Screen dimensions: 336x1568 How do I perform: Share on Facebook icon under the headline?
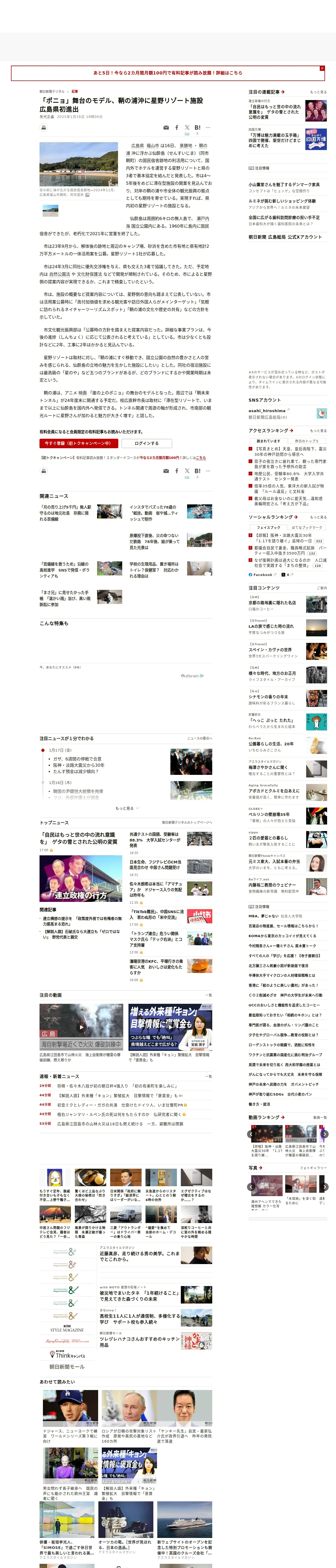[x=177, y=128]
